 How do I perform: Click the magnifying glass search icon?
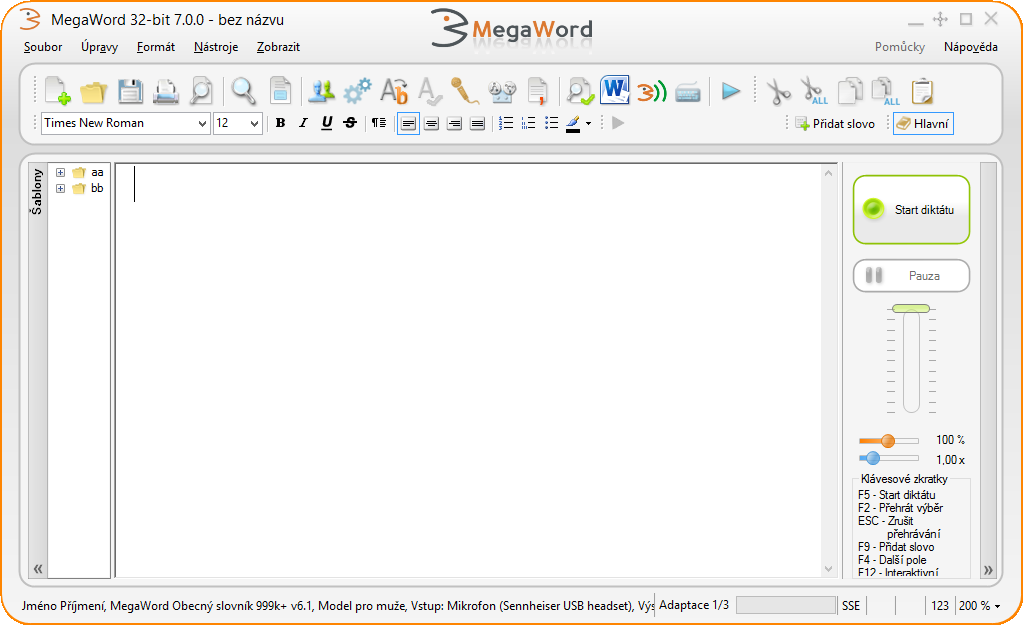tap(243, 91)
